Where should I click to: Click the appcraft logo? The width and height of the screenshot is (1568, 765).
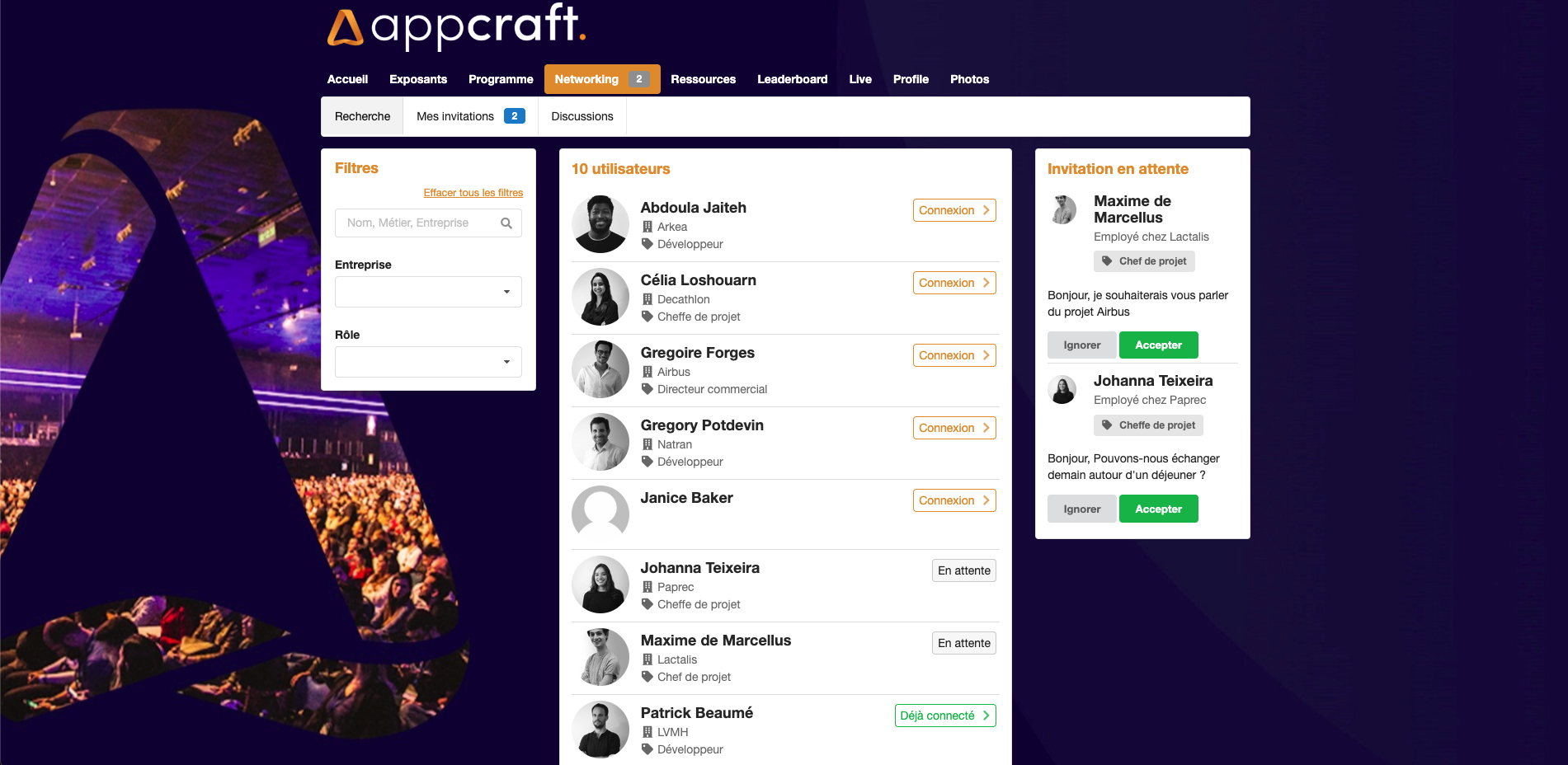click(x=457, y=26)
